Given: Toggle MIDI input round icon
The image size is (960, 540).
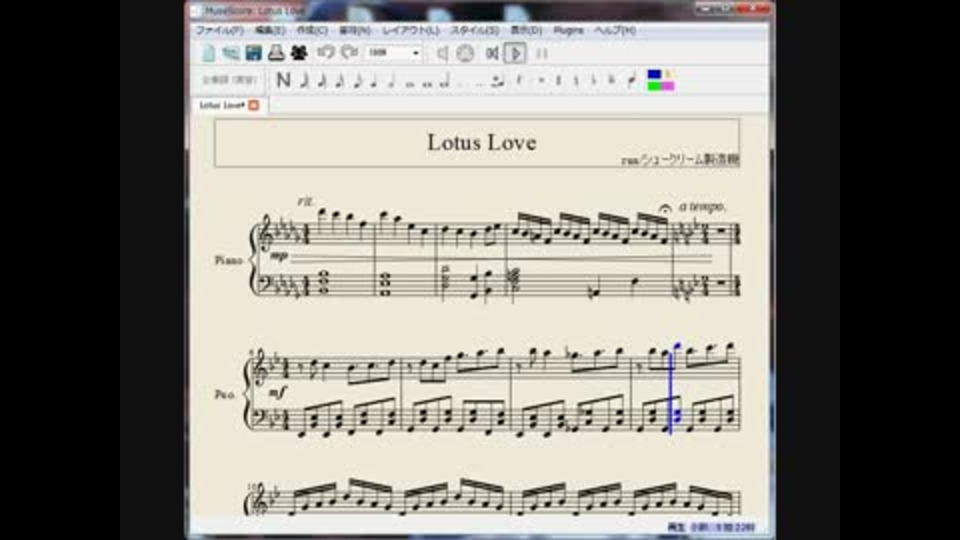Looking at the screenshot, I should 465,53.
